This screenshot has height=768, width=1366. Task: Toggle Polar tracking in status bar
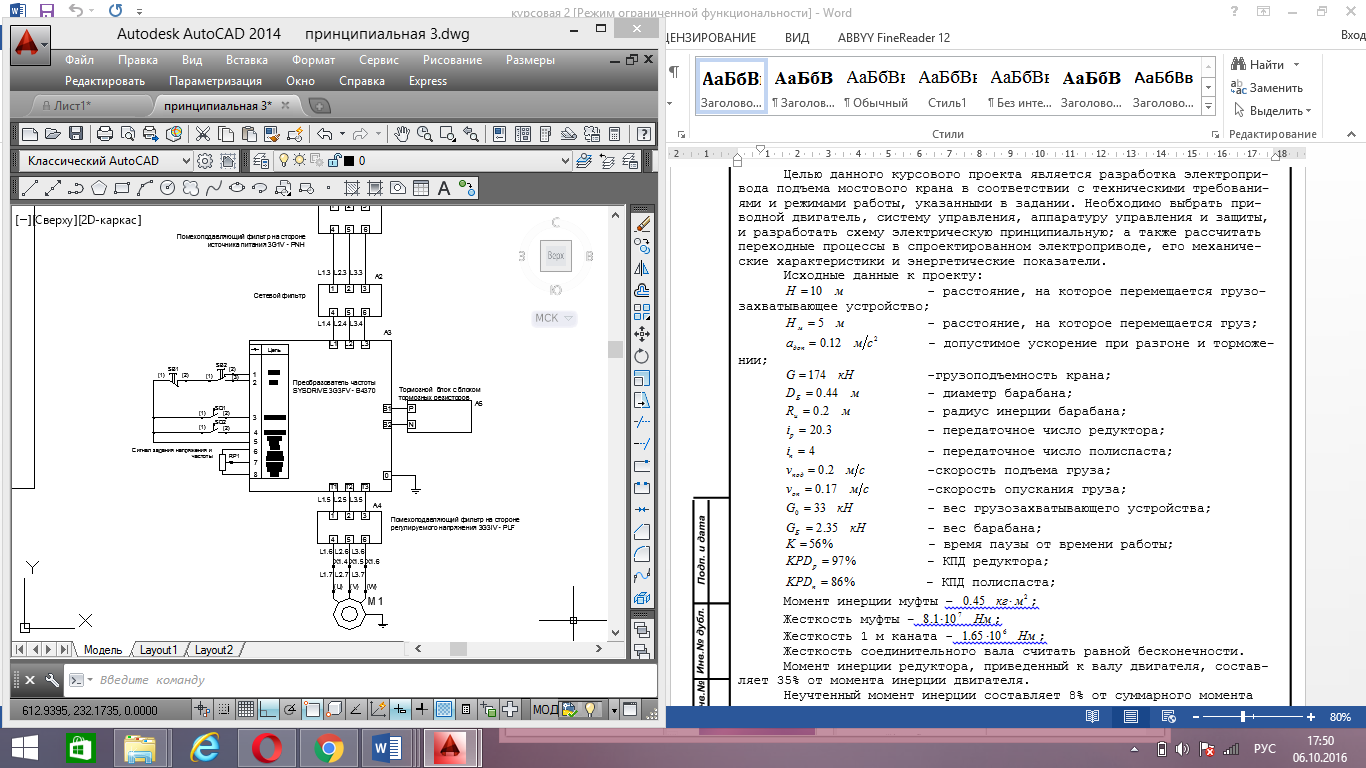pyautogui.click(x=290, y=710)
